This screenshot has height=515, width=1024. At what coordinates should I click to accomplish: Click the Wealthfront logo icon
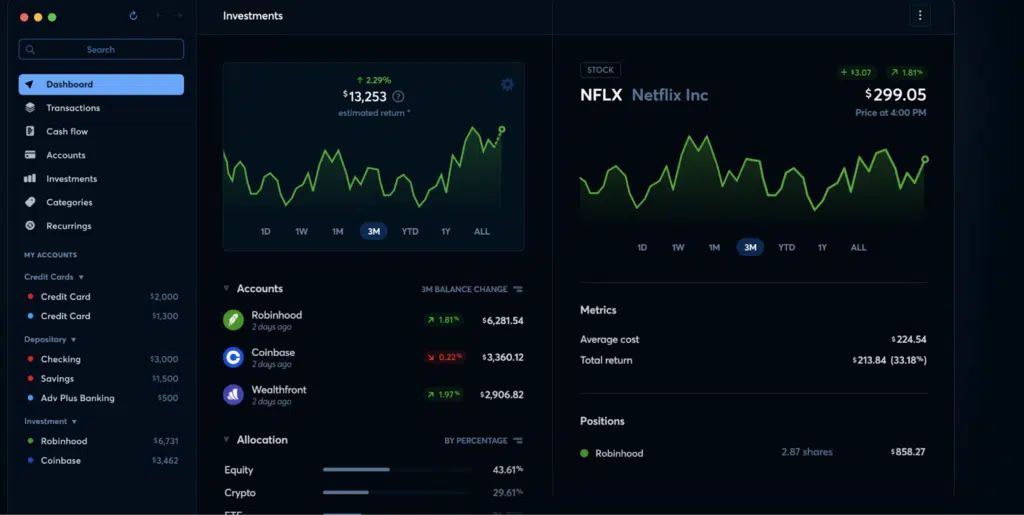point(233,394)
